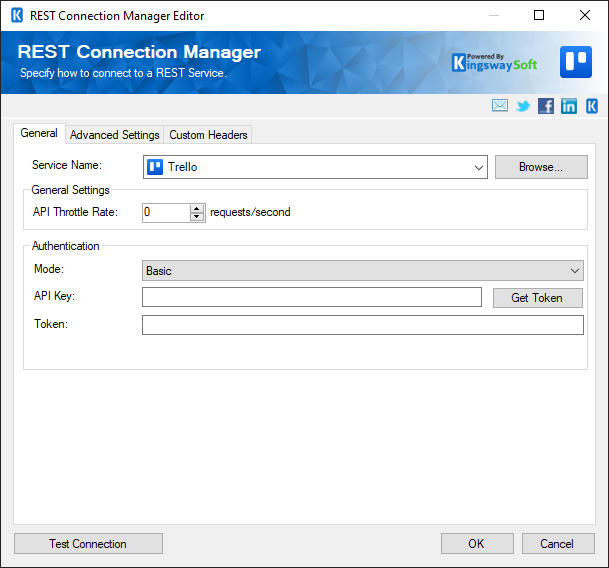Increase API Throttle Rate with up arrow
Image resolution: width=609 pixels, height=568 pixels.
point(197,208)
